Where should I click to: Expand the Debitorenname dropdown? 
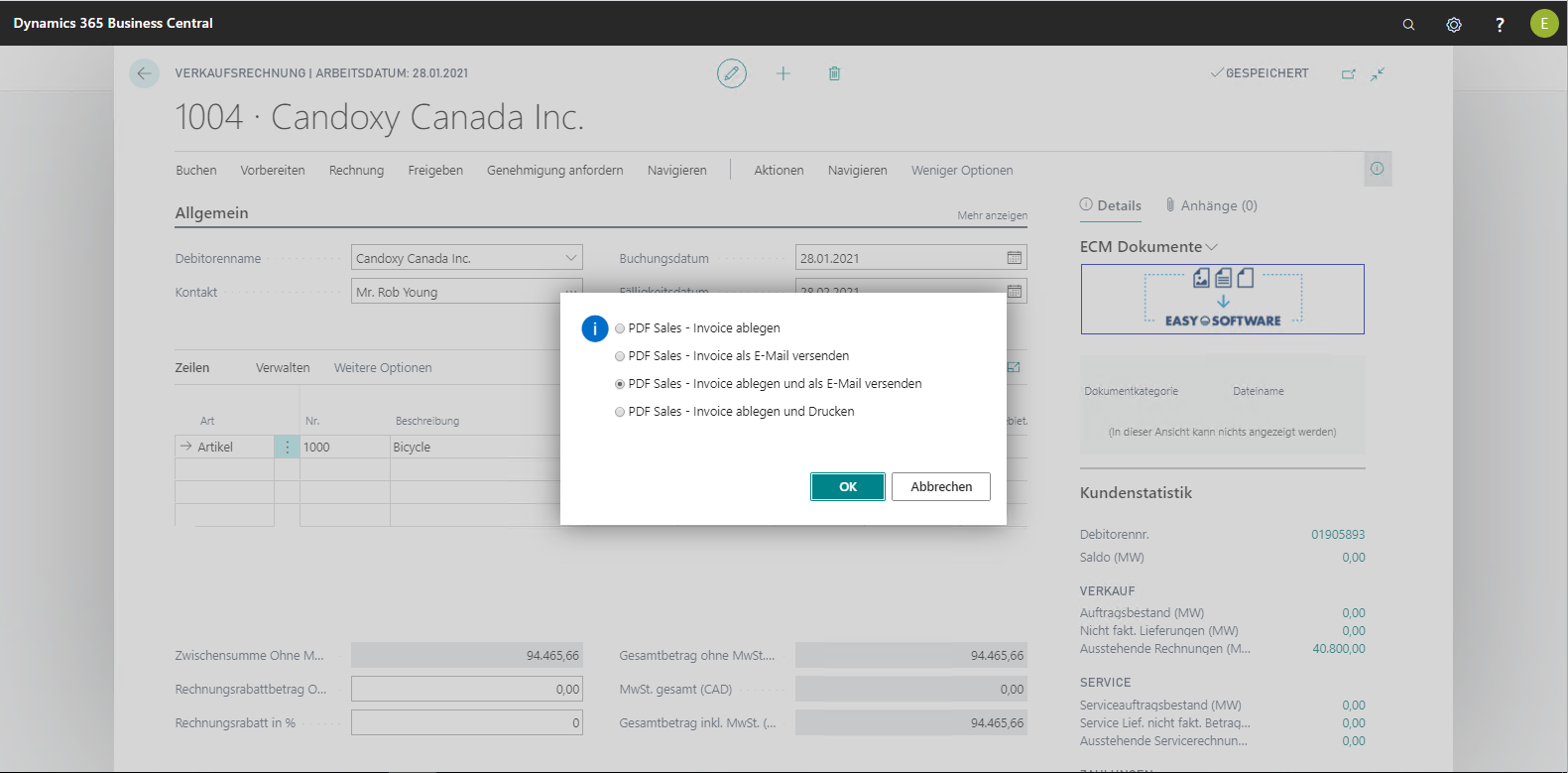pos(571,258)
